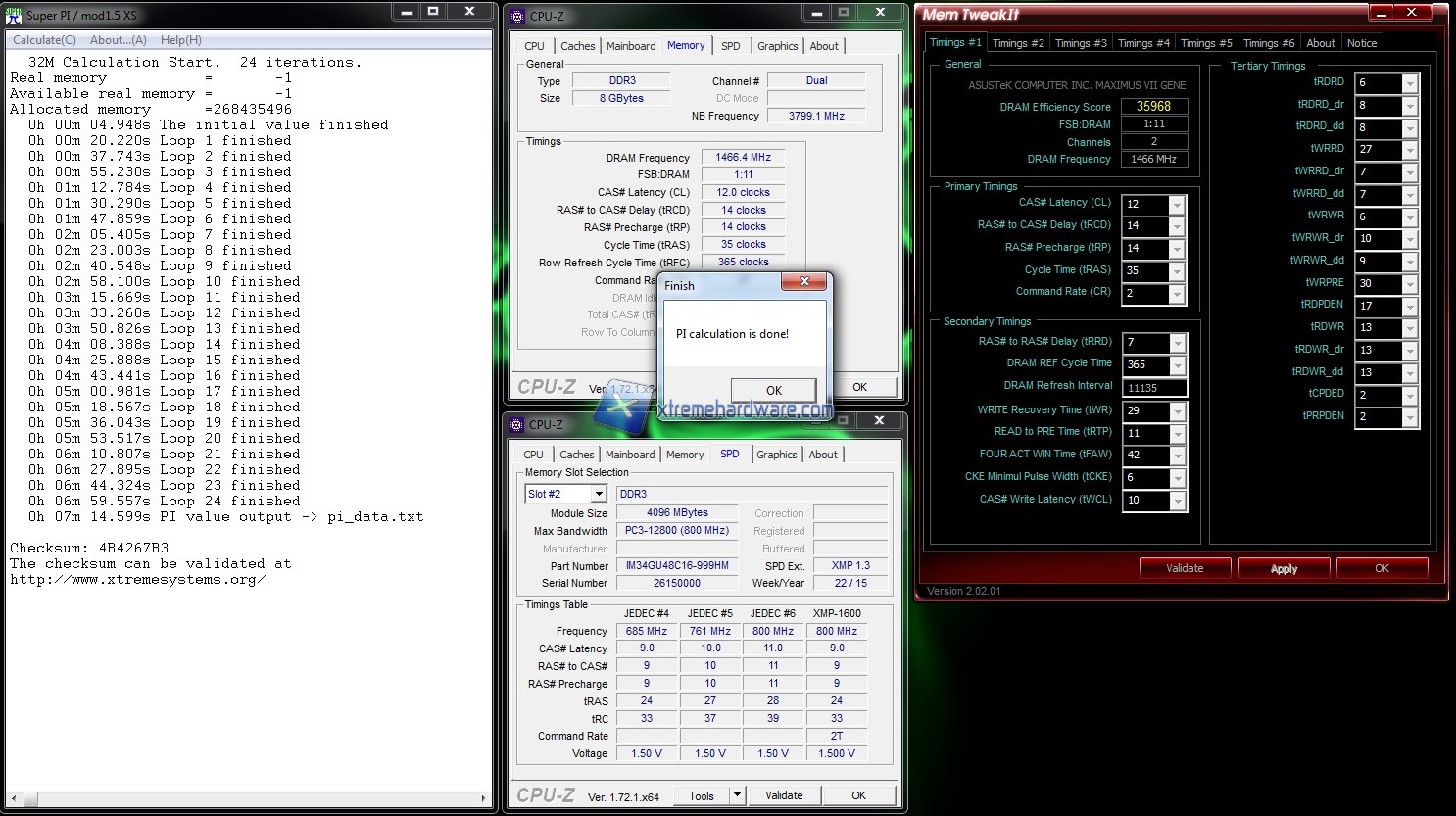Click the CPU-Z icon in the lower window's title bar
1456x816 pixels.
click(516, 423)
